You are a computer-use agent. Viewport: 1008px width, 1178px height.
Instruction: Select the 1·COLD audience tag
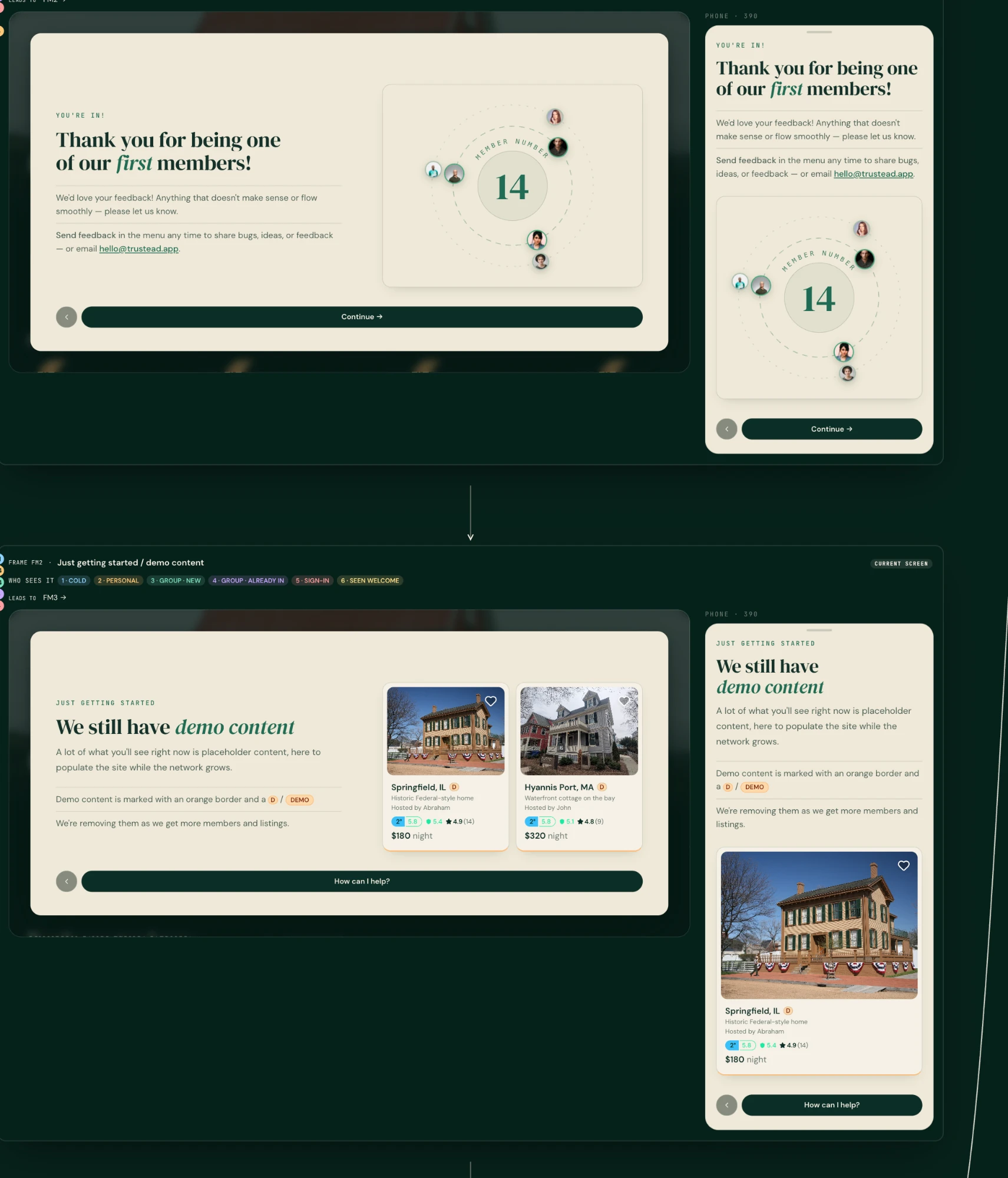74,581
